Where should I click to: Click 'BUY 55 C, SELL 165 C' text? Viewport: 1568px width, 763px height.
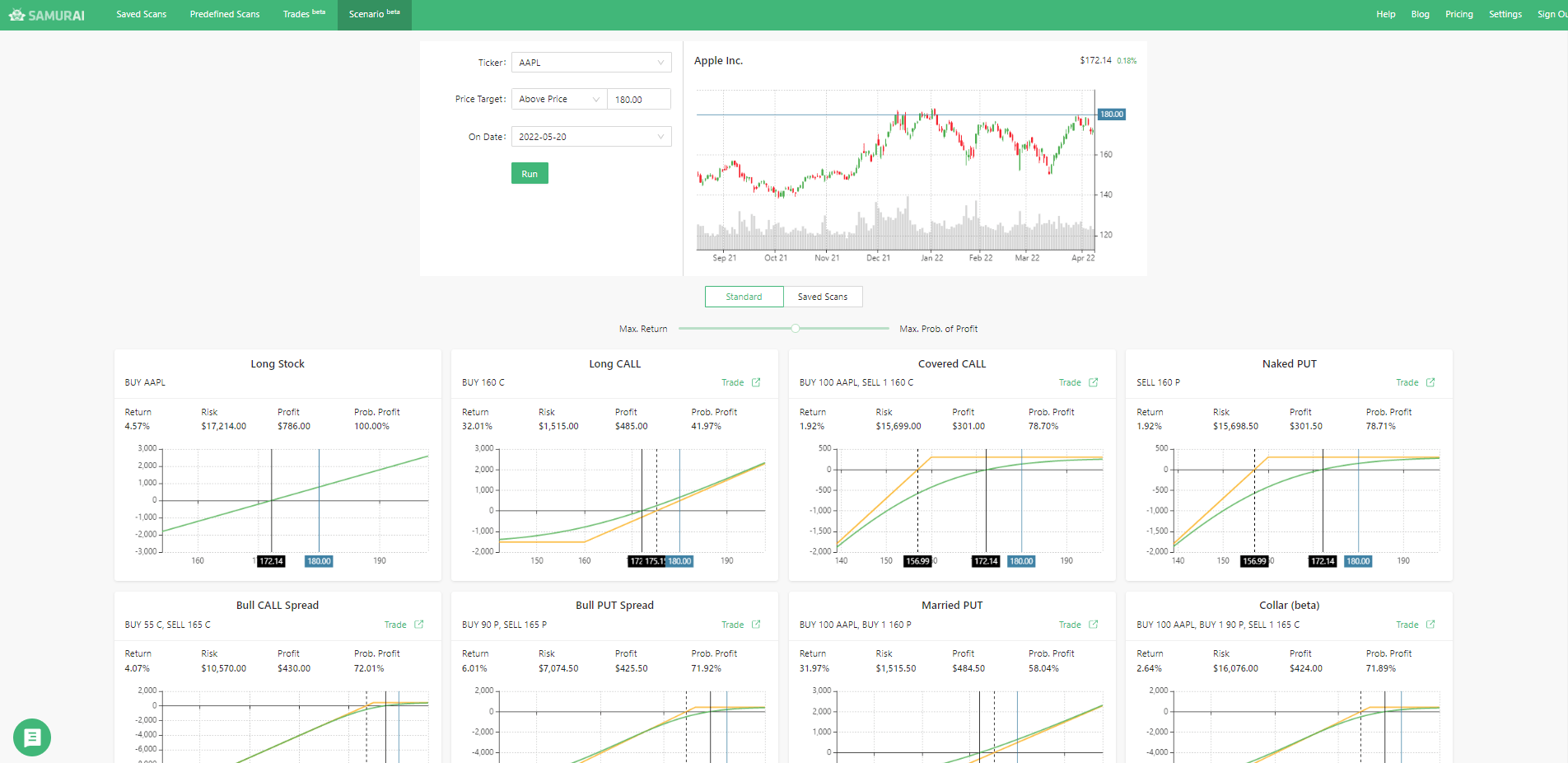tap(168, 625)
